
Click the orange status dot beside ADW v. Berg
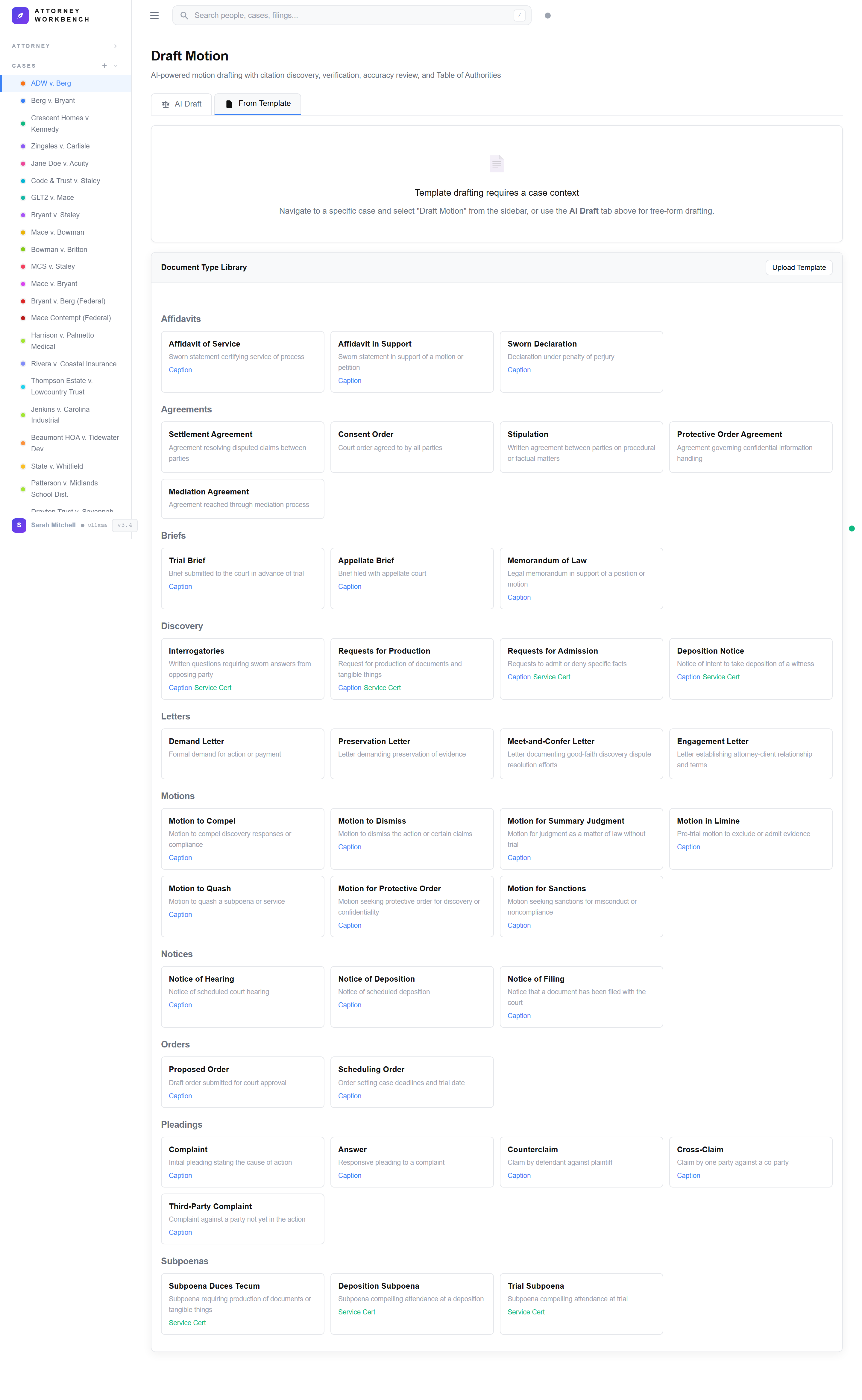[23, 83]
